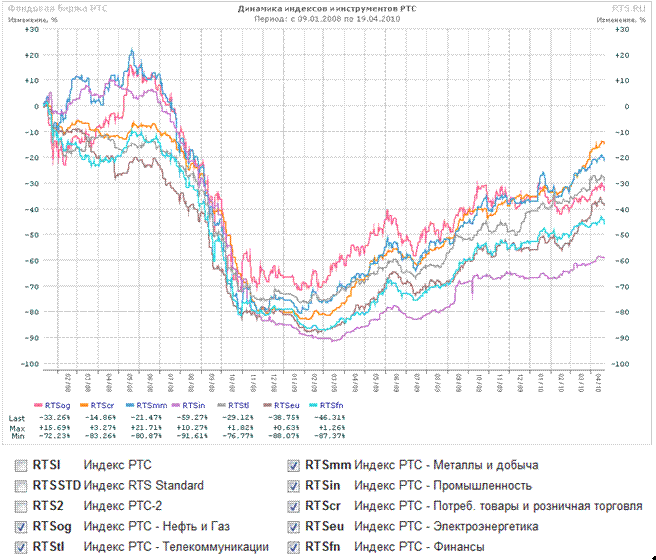Click label 'Индекс РТС - Металлы и добыча'
Image resolution: width=656 pixels, height=560 pixels.
(x=446, y=465)
